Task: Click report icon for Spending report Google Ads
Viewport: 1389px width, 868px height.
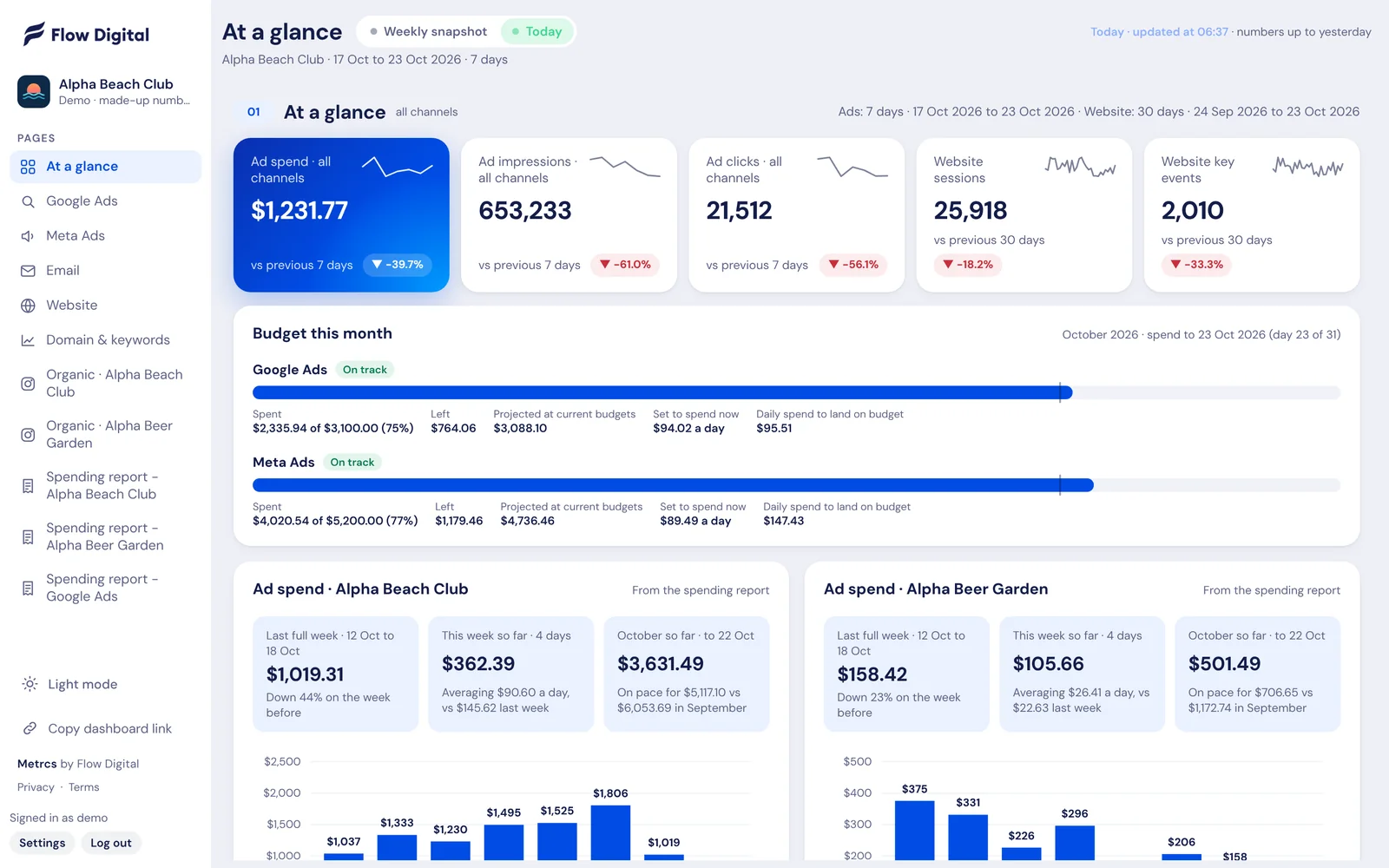Action: coord(28,589)
